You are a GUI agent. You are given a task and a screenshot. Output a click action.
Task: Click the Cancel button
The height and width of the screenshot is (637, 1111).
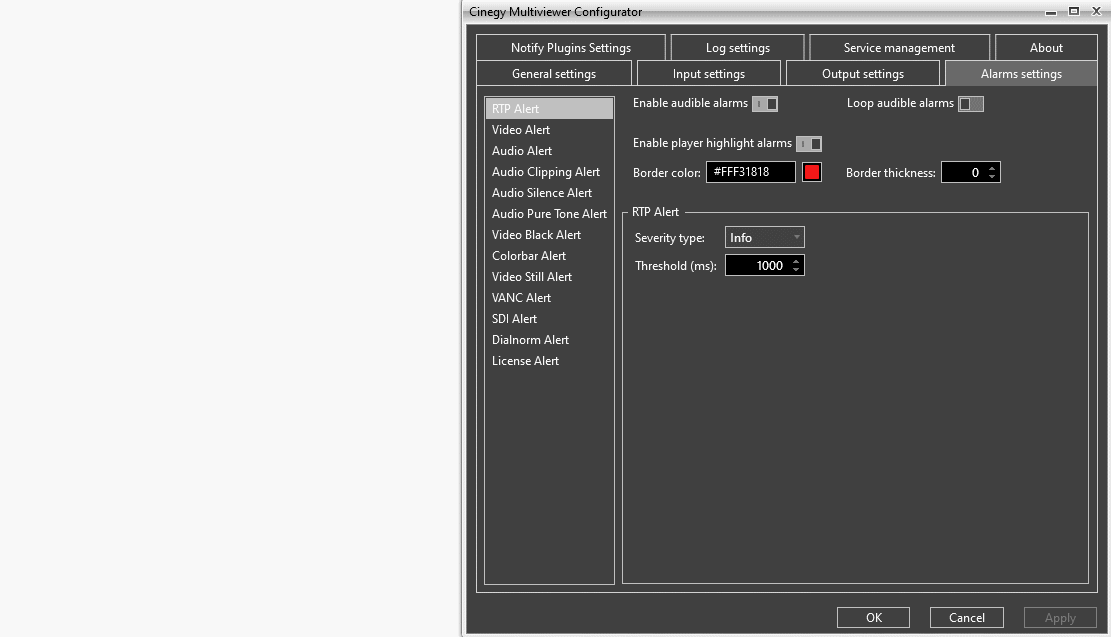point(966,618)
